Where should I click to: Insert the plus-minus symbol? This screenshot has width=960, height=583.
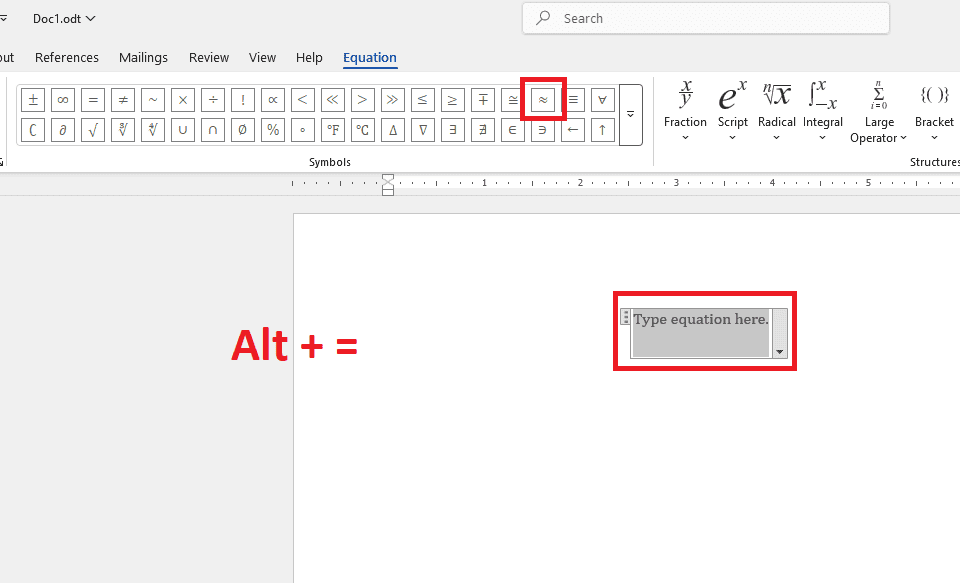[33, 100]
